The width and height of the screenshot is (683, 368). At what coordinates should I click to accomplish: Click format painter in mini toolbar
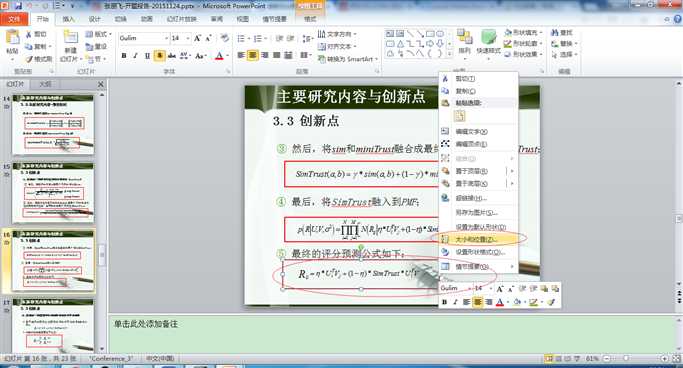(x=551, y=301)
